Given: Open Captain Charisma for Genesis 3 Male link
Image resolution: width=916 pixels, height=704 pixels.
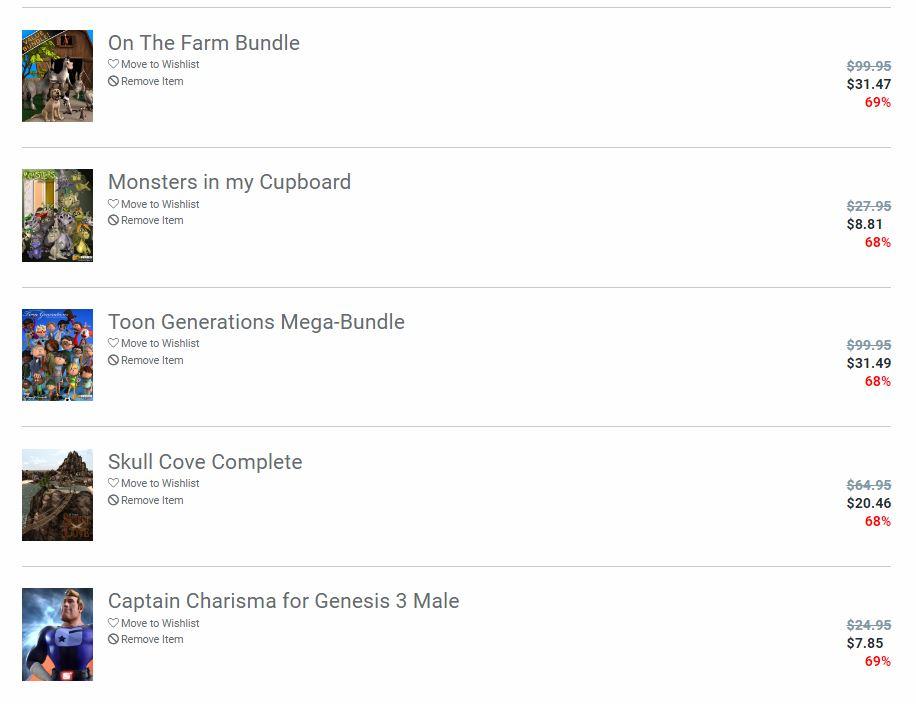Looking at the screenshot, I should coord(284,601).
